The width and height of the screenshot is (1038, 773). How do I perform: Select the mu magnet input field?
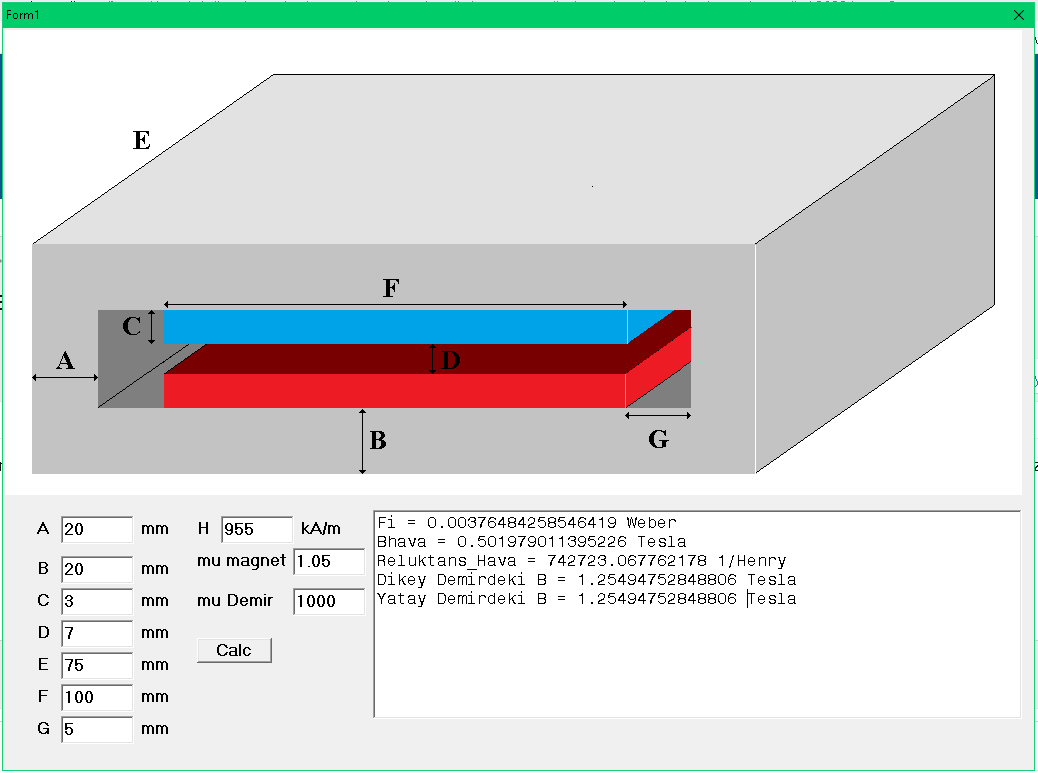329,562
